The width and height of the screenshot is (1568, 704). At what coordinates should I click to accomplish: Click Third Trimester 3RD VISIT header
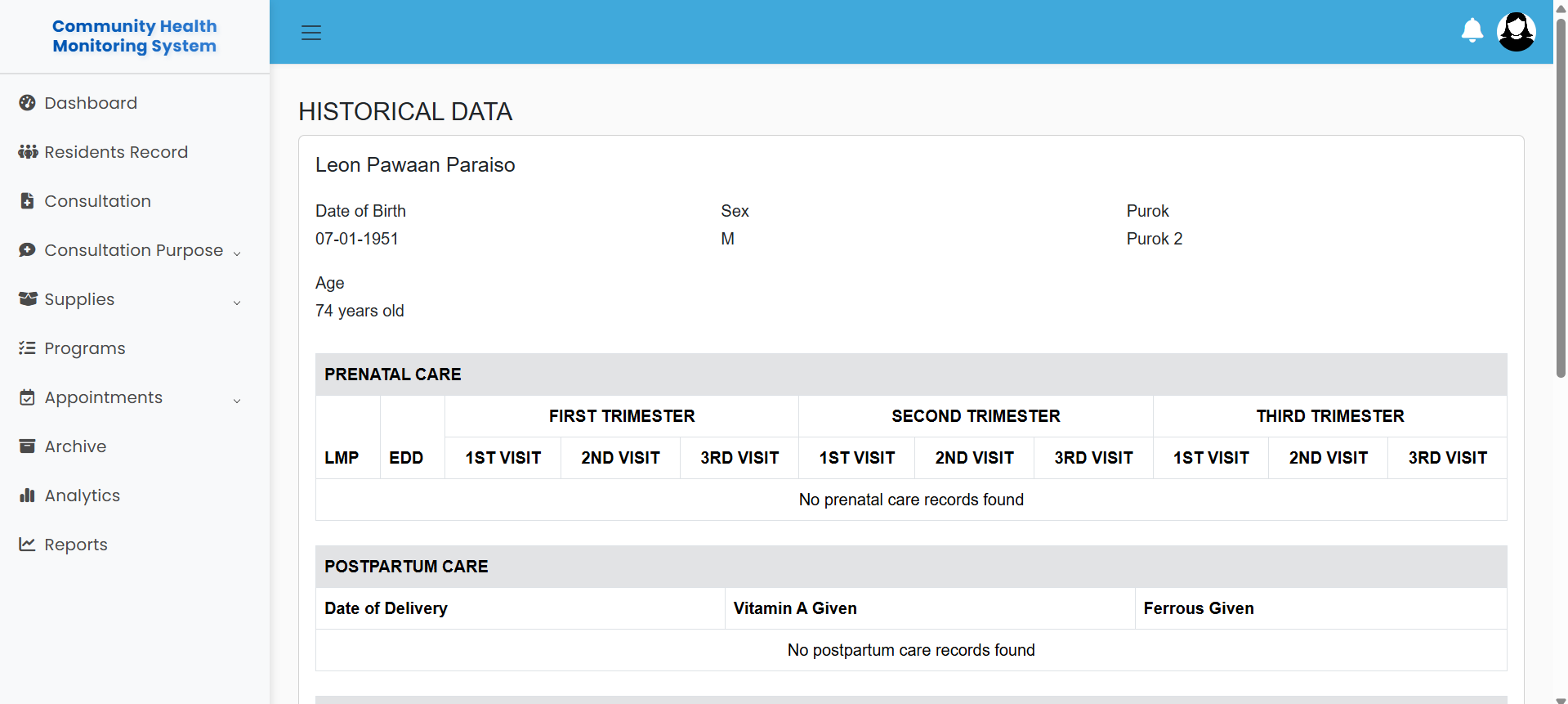click(x=1447, y=458)
